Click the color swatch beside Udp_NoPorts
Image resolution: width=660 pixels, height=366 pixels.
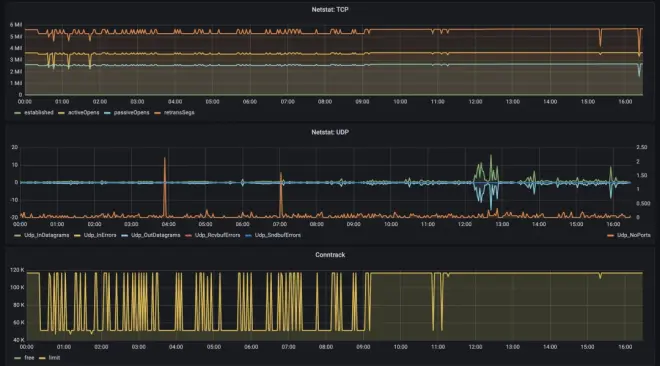(x=610, y=236)
